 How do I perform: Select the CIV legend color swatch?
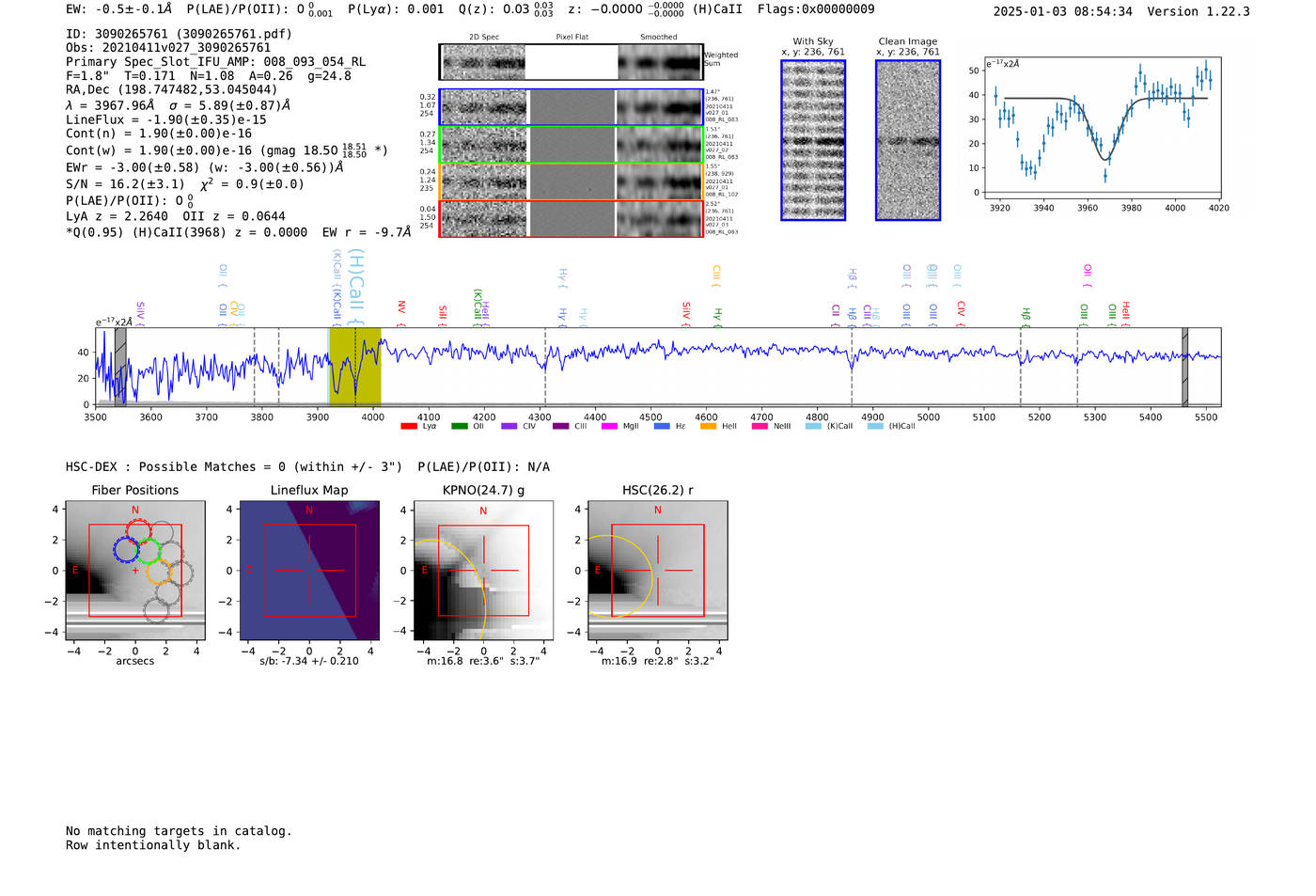[509, 426]
